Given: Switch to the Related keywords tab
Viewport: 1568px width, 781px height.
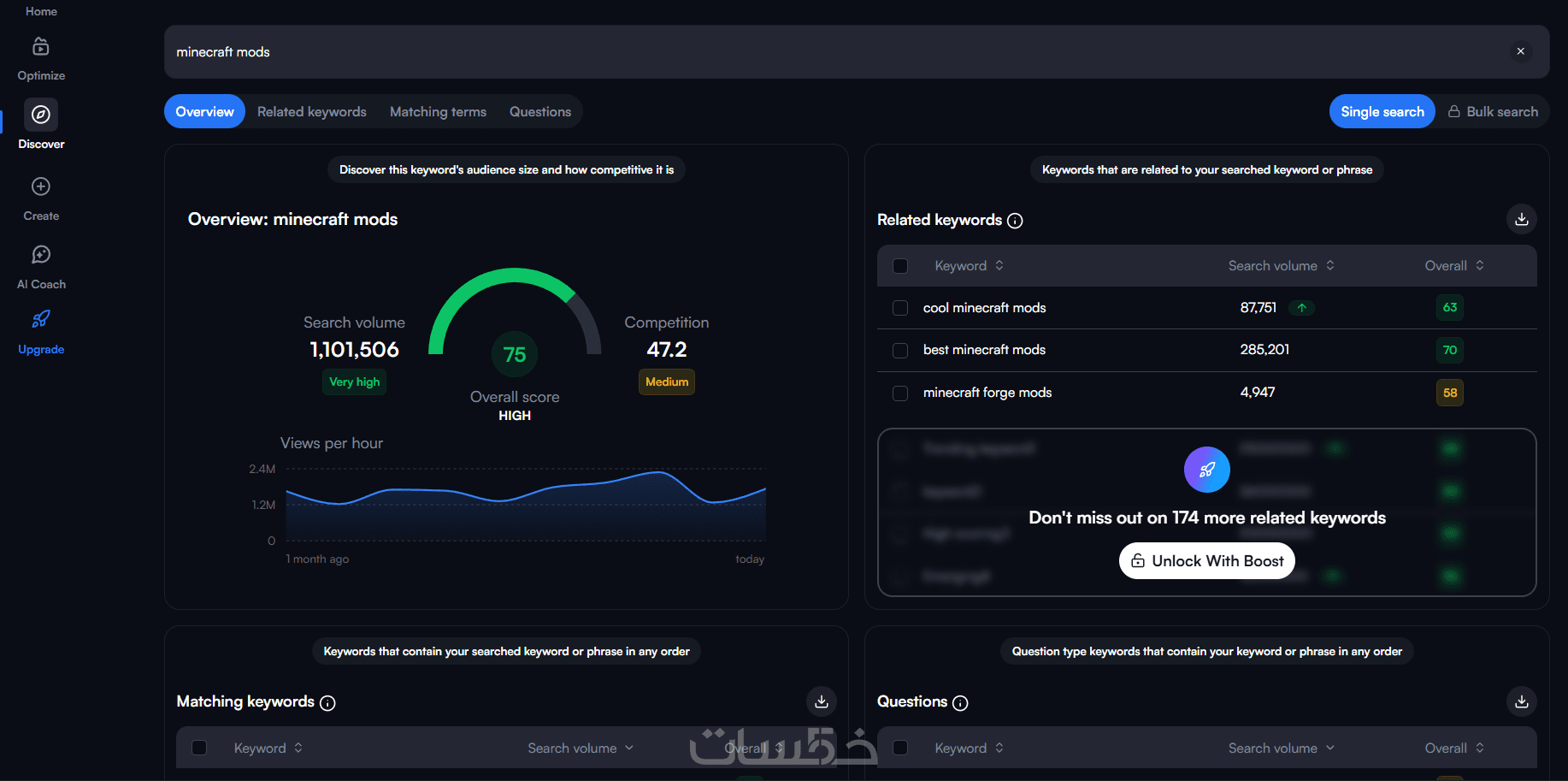Looking at the screenshot, I should coord(312,112).
